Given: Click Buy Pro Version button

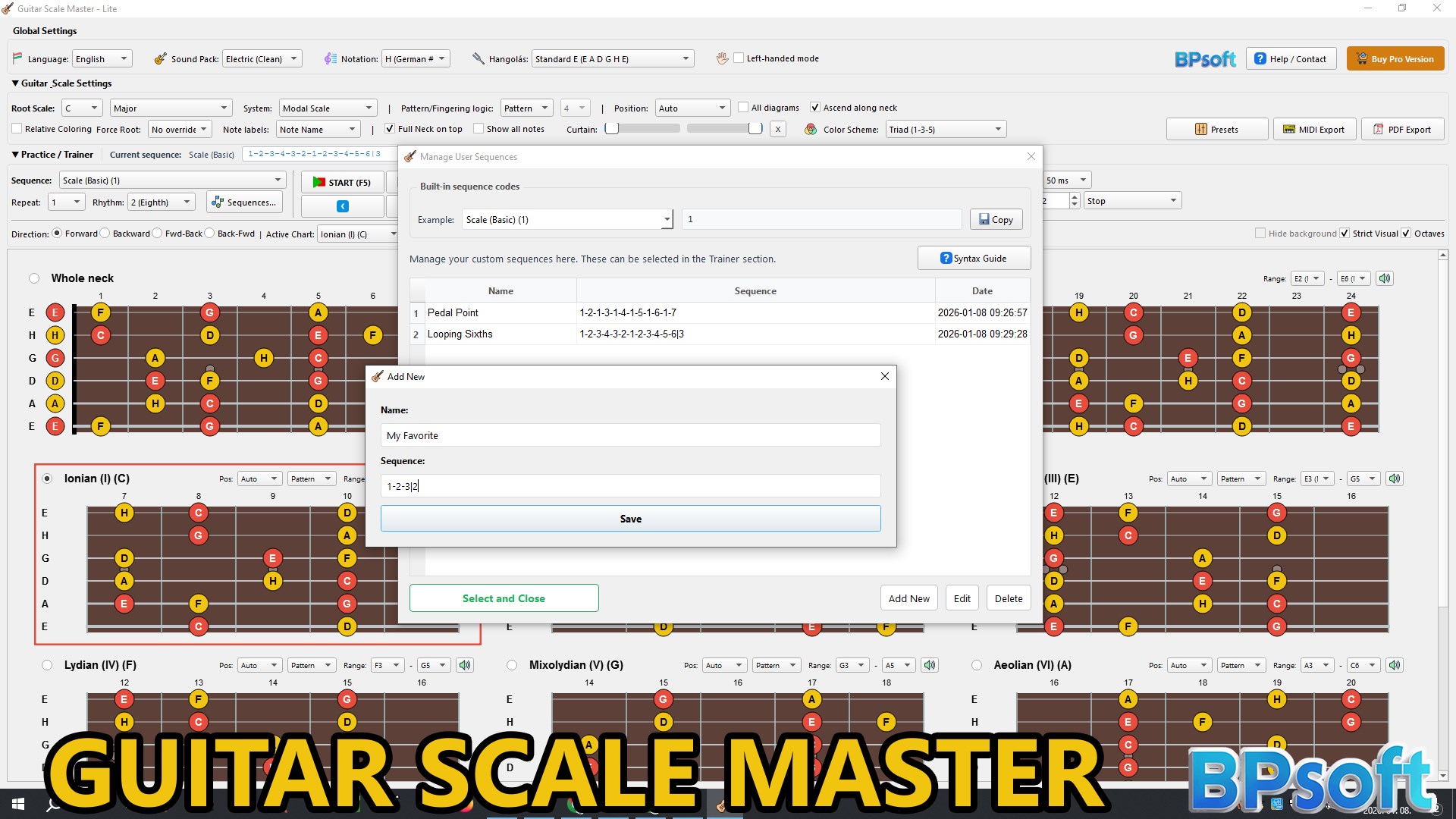Looking at the screenshot, I should (x=1395, y=58).
